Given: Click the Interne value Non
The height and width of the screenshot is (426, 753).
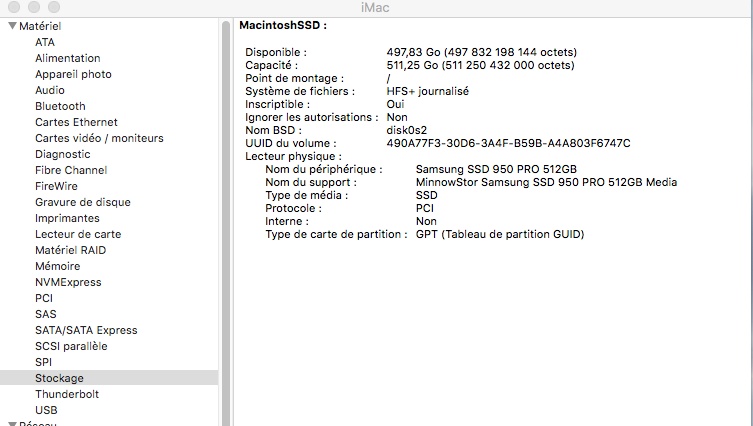Looking at the screenshot, I should click(x=426, y=221).
